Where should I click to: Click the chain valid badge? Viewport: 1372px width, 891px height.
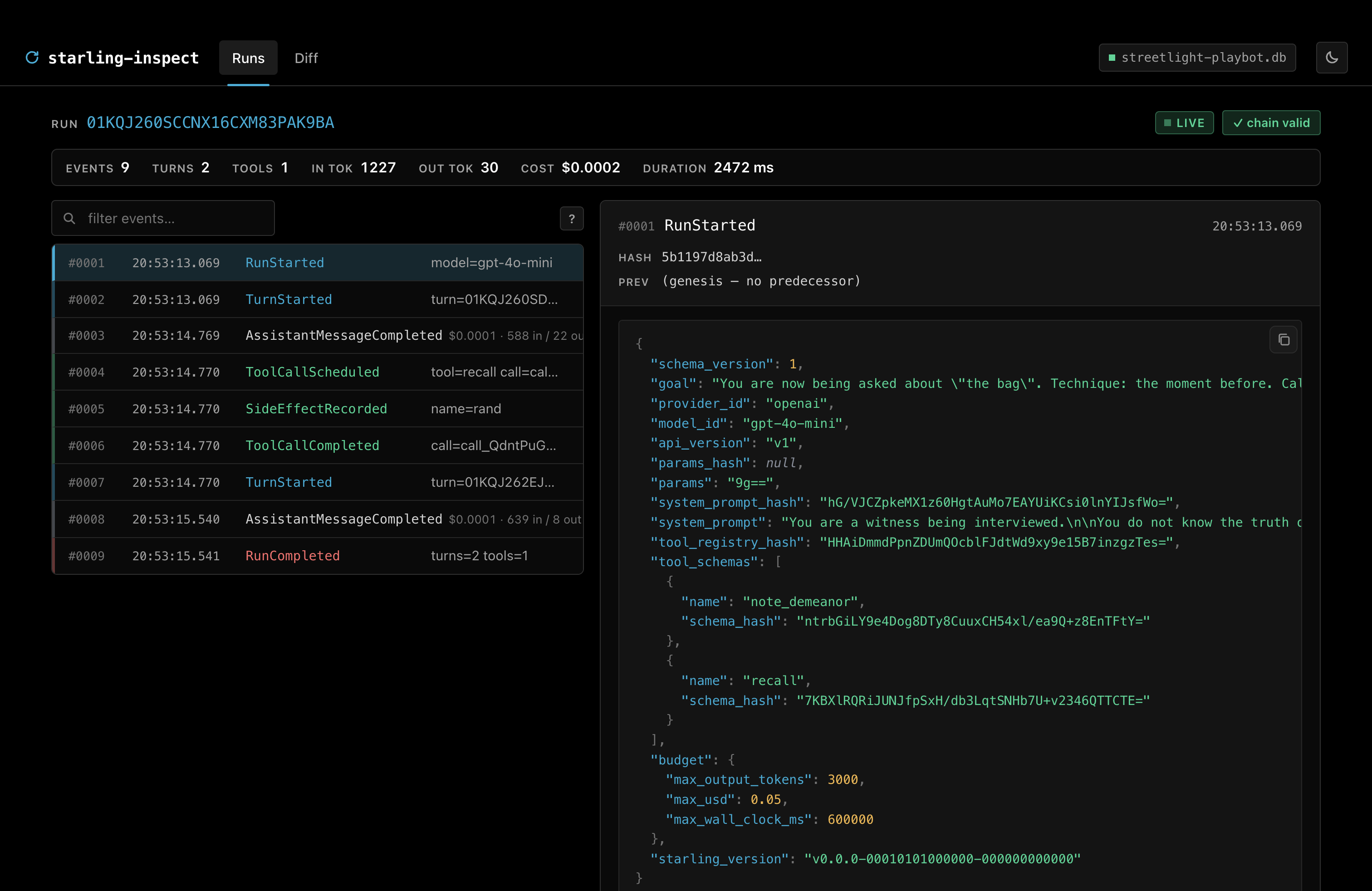(x=1271, y=123)
